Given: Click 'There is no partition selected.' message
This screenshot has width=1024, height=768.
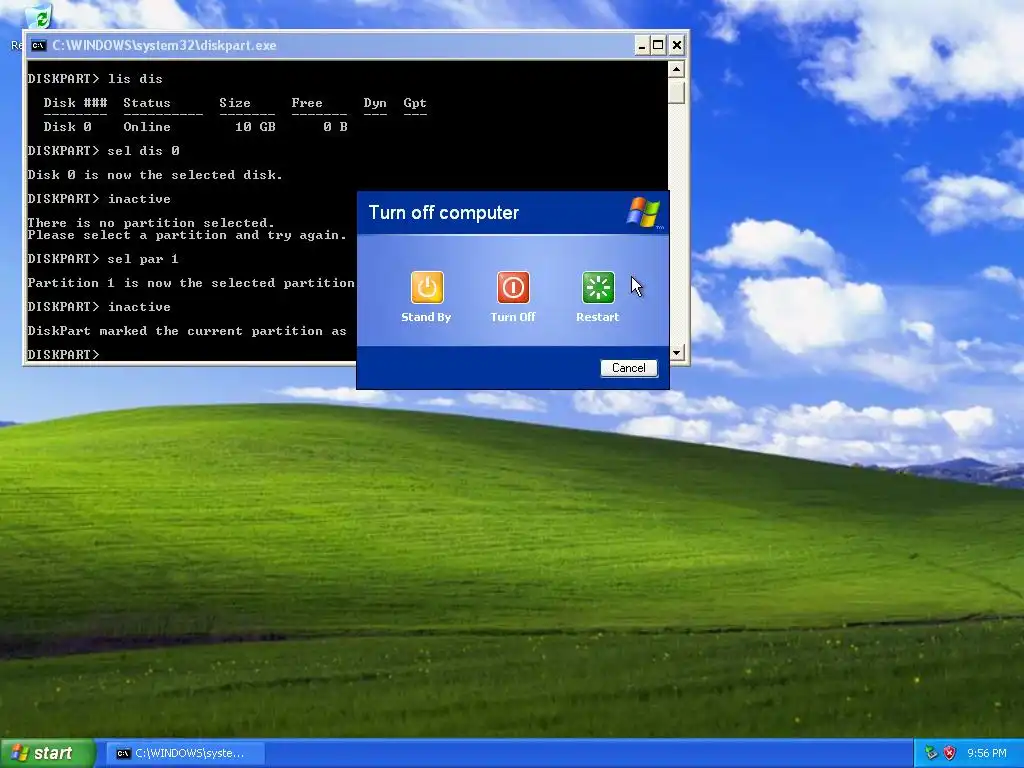Looking at the screenshot, I should pos(151,223).
